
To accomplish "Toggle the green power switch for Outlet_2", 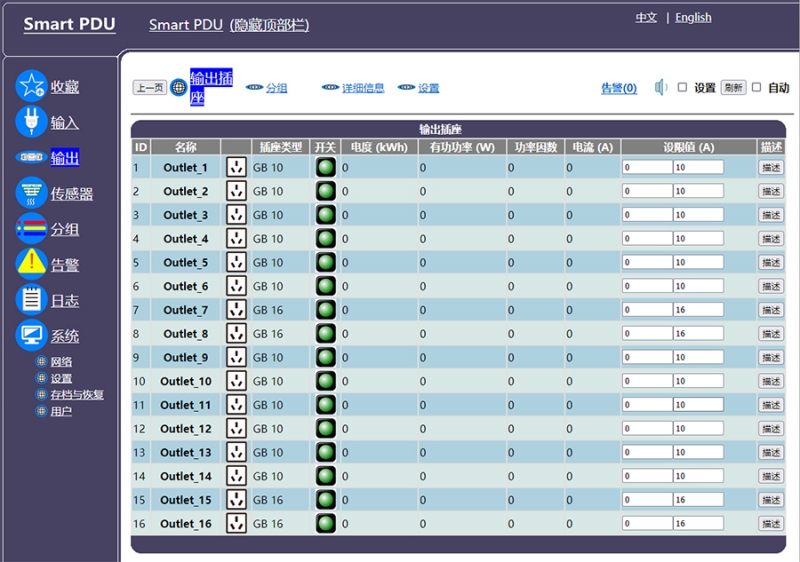I will pyautogui.click(x=326, y=191).
